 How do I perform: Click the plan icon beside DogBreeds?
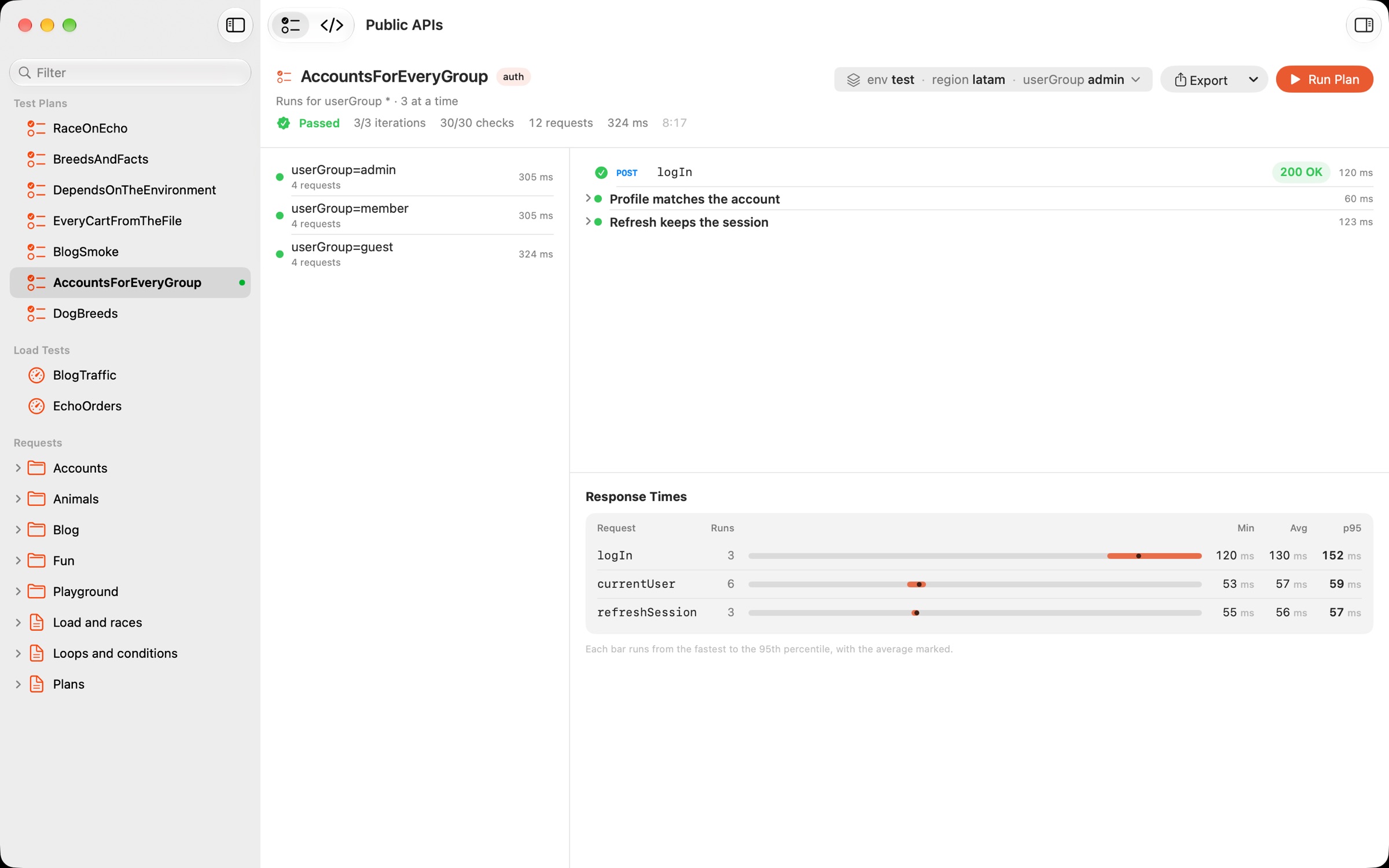point(36,314)
